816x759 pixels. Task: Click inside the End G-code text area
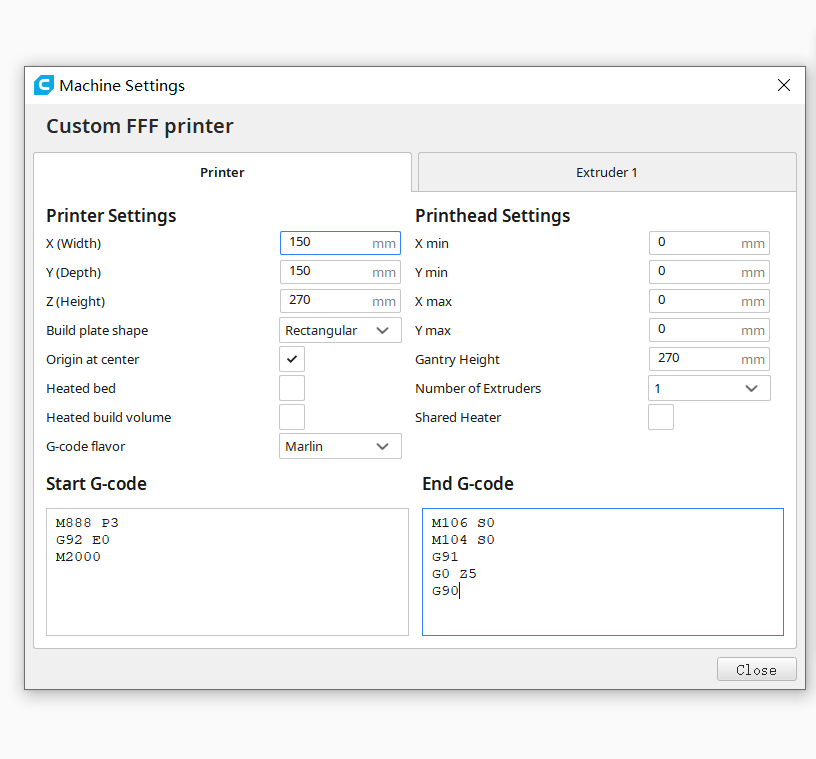point(603,572)
